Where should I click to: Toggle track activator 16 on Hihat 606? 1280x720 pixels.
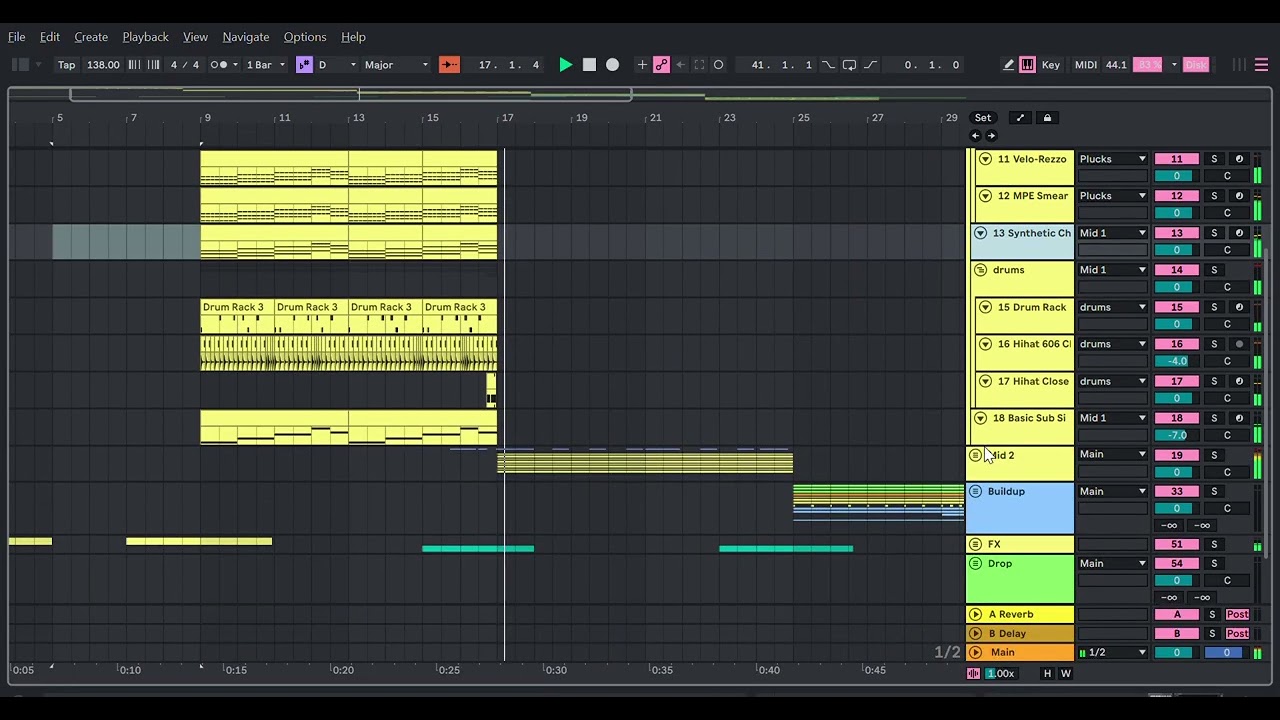(x=1177, y=344)
